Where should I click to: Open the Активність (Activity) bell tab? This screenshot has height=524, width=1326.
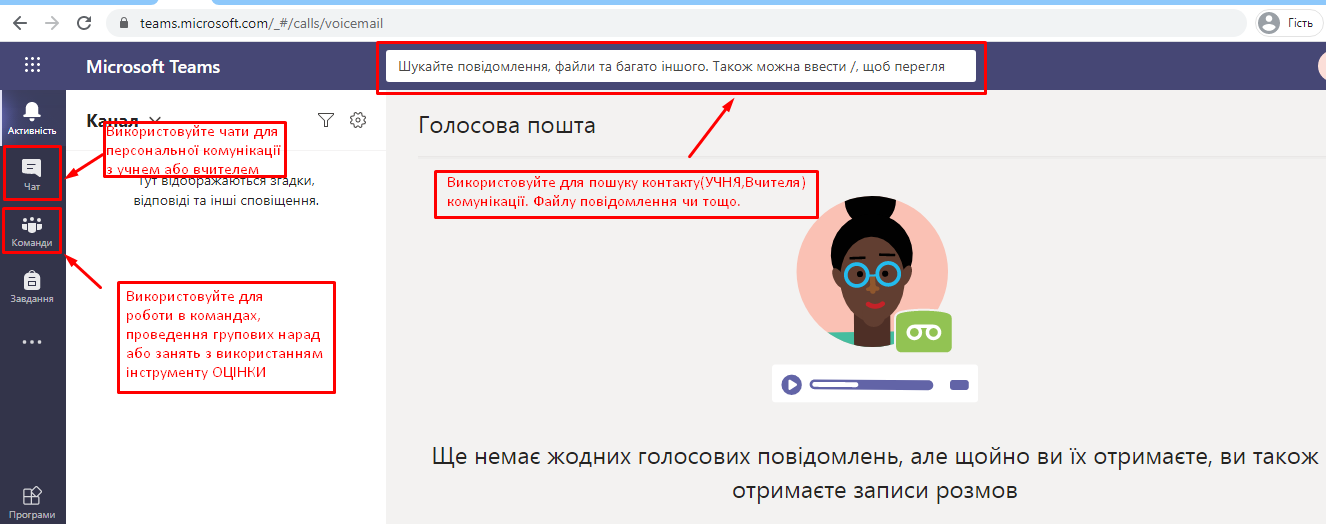[x=32, y=116]
